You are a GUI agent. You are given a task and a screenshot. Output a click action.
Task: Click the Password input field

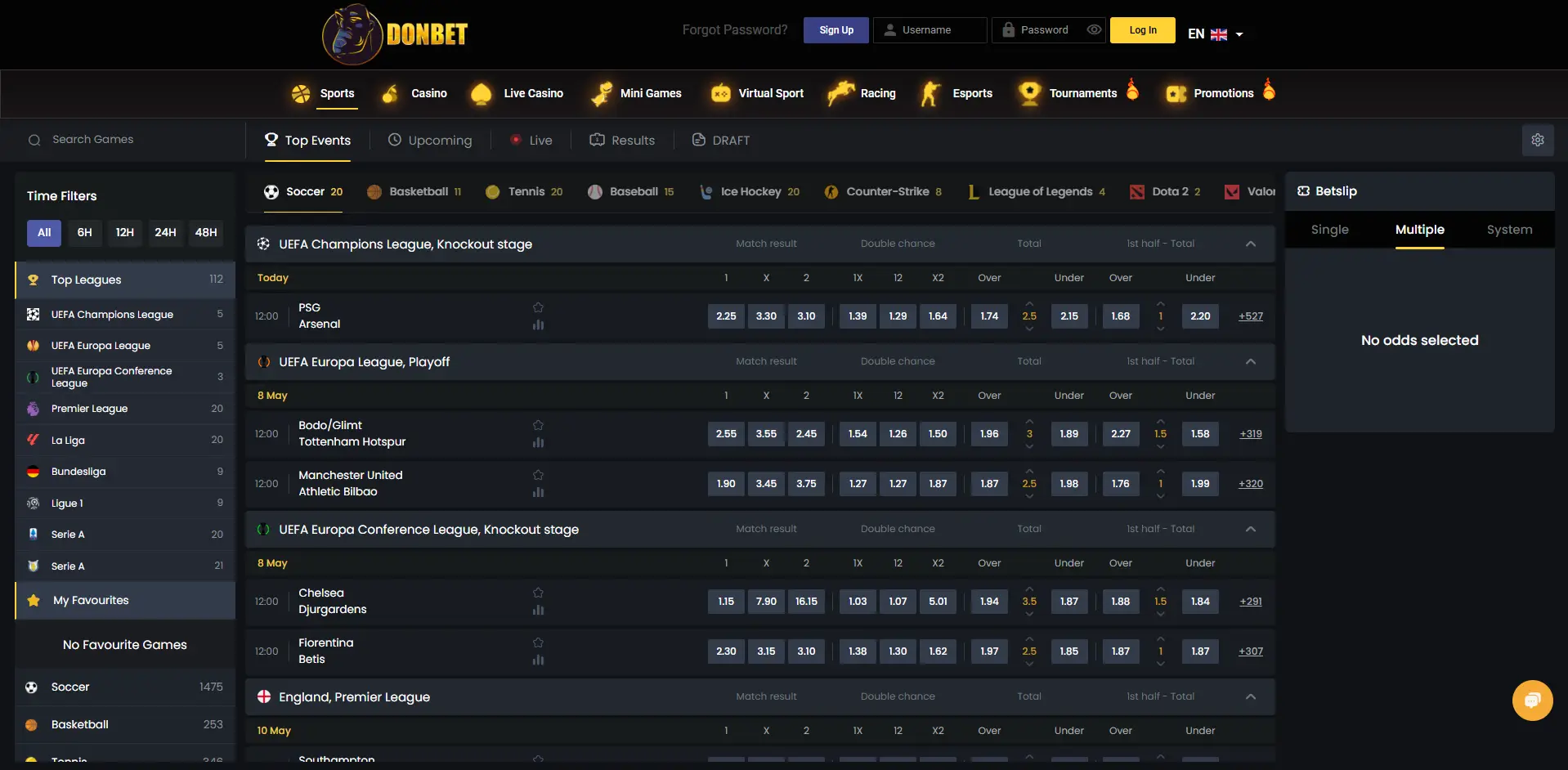pyautogui.click(x=1049, y=30)
